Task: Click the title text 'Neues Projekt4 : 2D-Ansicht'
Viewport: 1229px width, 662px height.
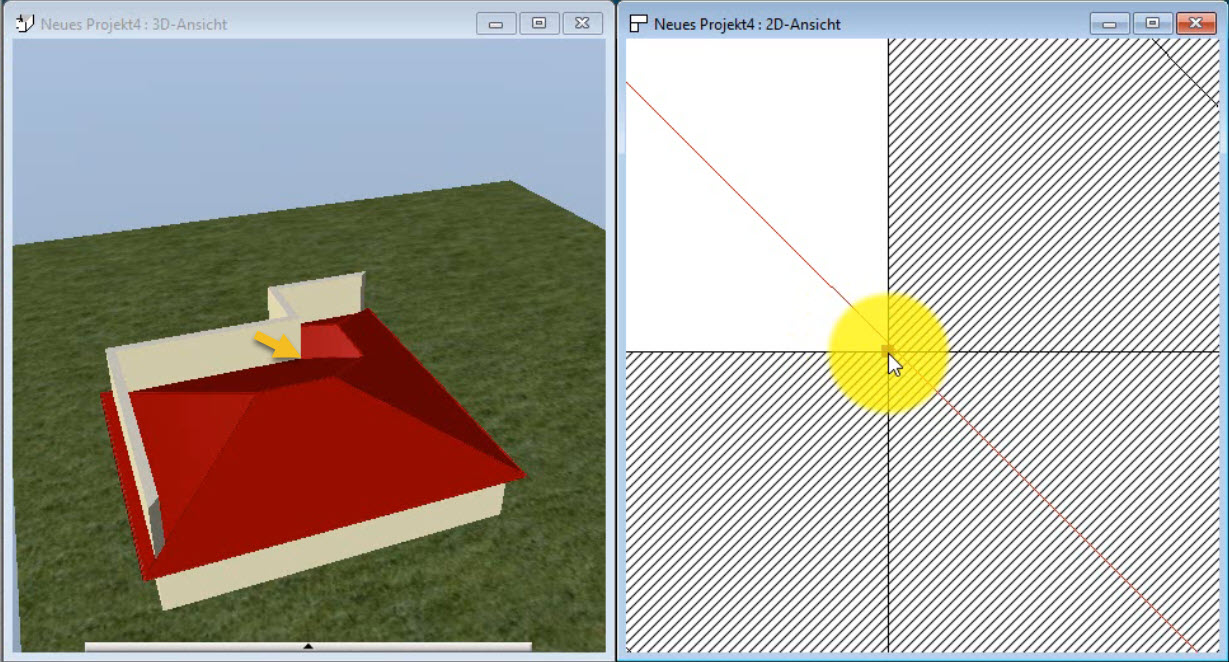Action: point(747,24)
